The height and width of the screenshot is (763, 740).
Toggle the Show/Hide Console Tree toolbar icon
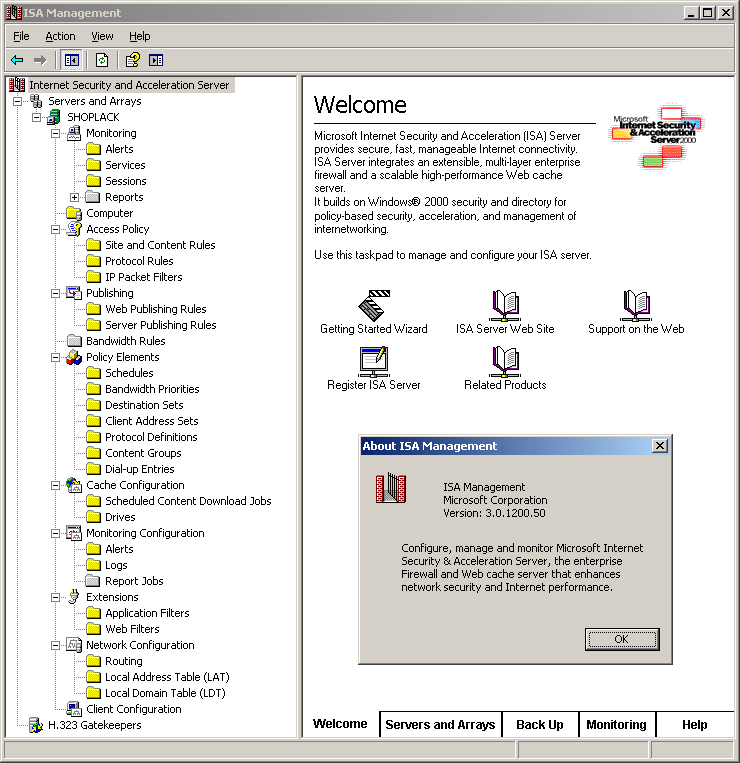coord(72,60)
